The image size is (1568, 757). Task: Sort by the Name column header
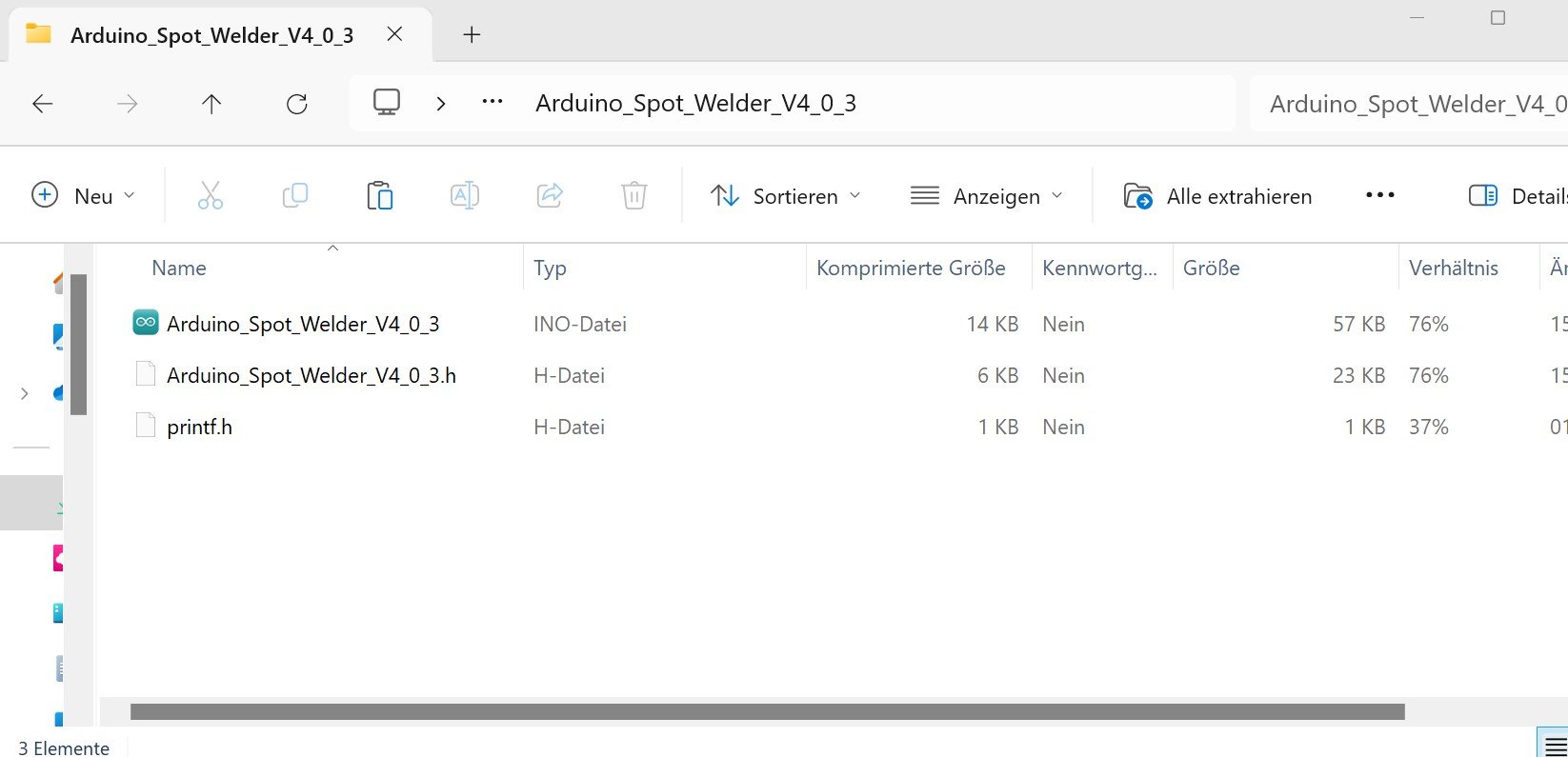[179, 269]
